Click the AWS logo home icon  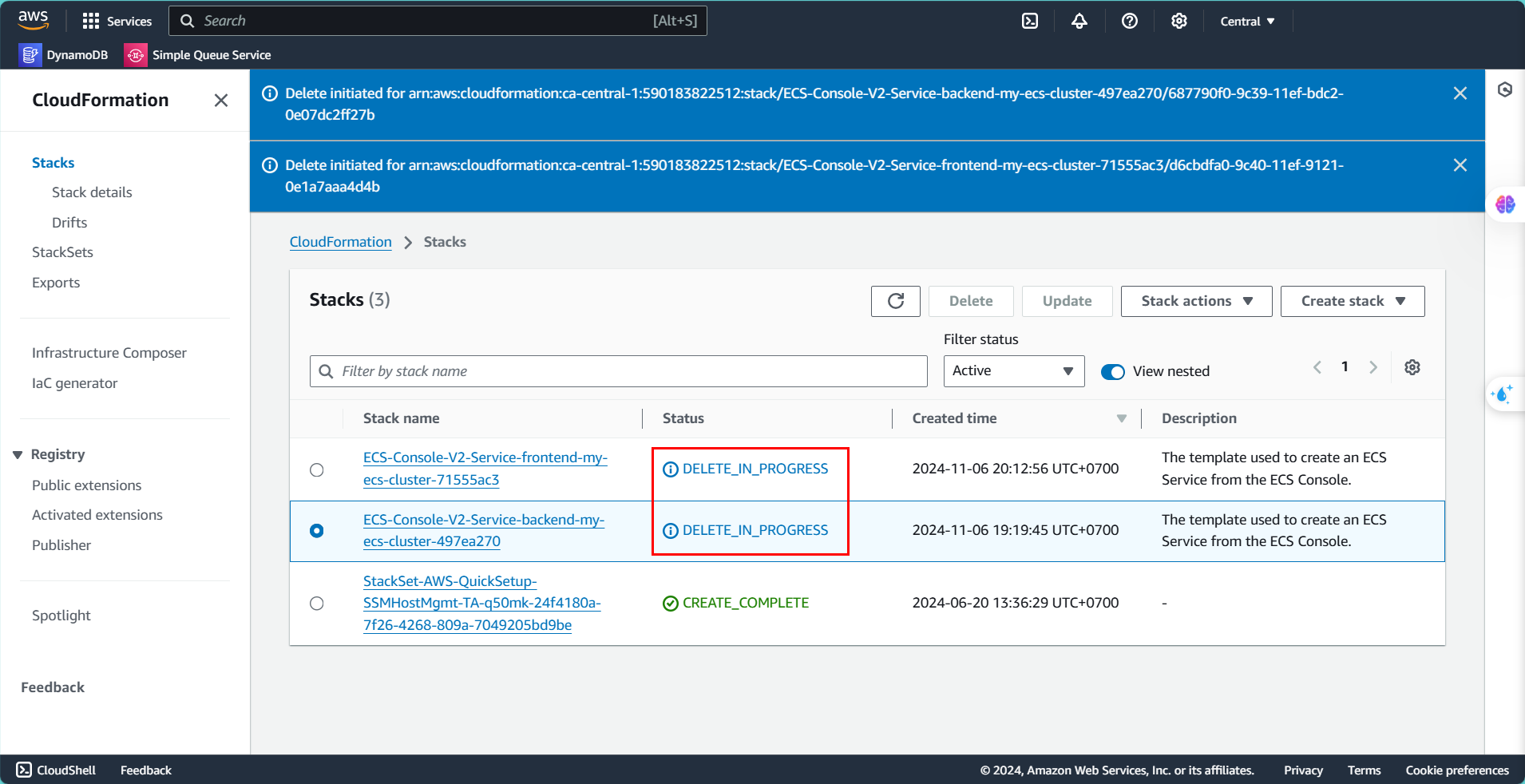click(x=33, y=20)
